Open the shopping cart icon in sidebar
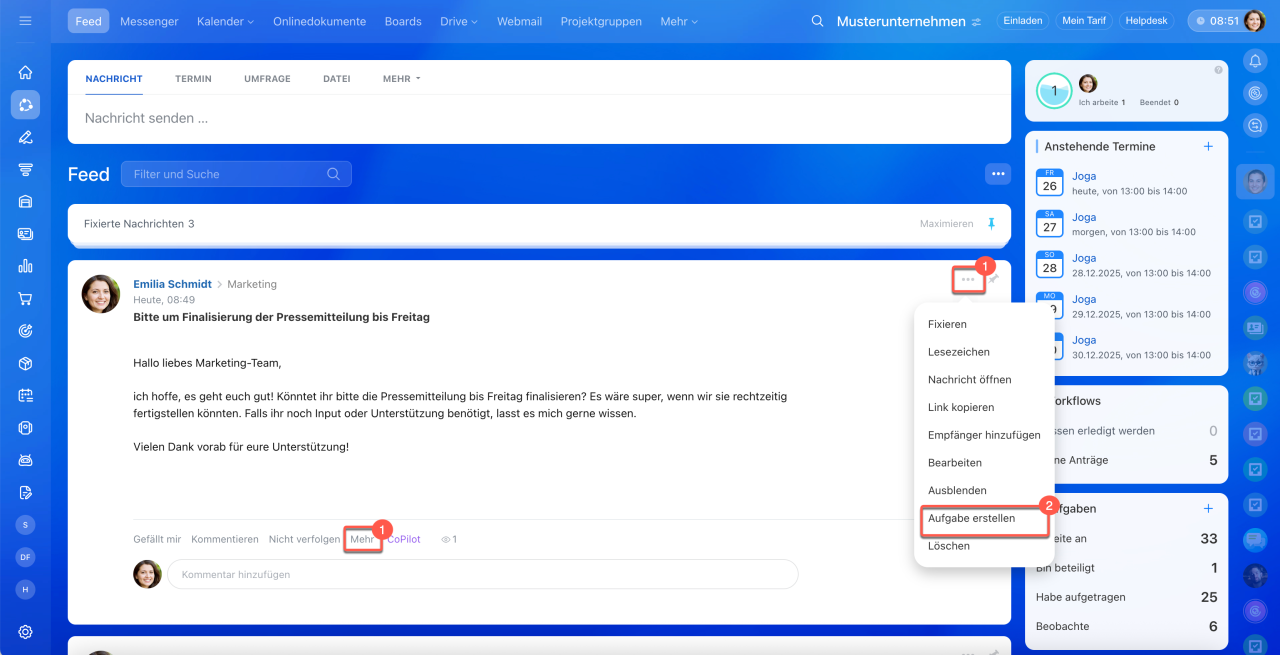1280x655 pixels. 25,298
